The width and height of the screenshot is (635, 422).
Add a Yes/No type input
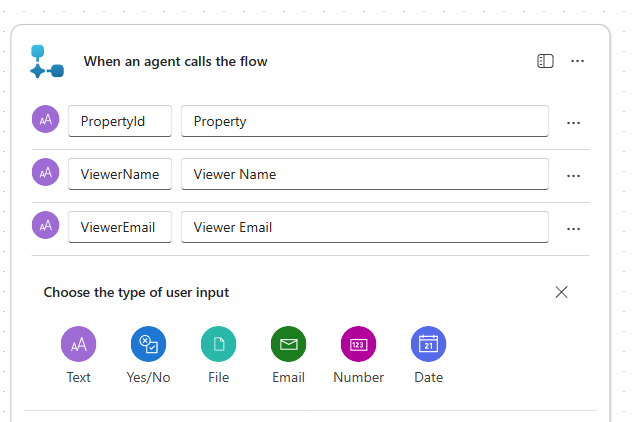point(149,344)
